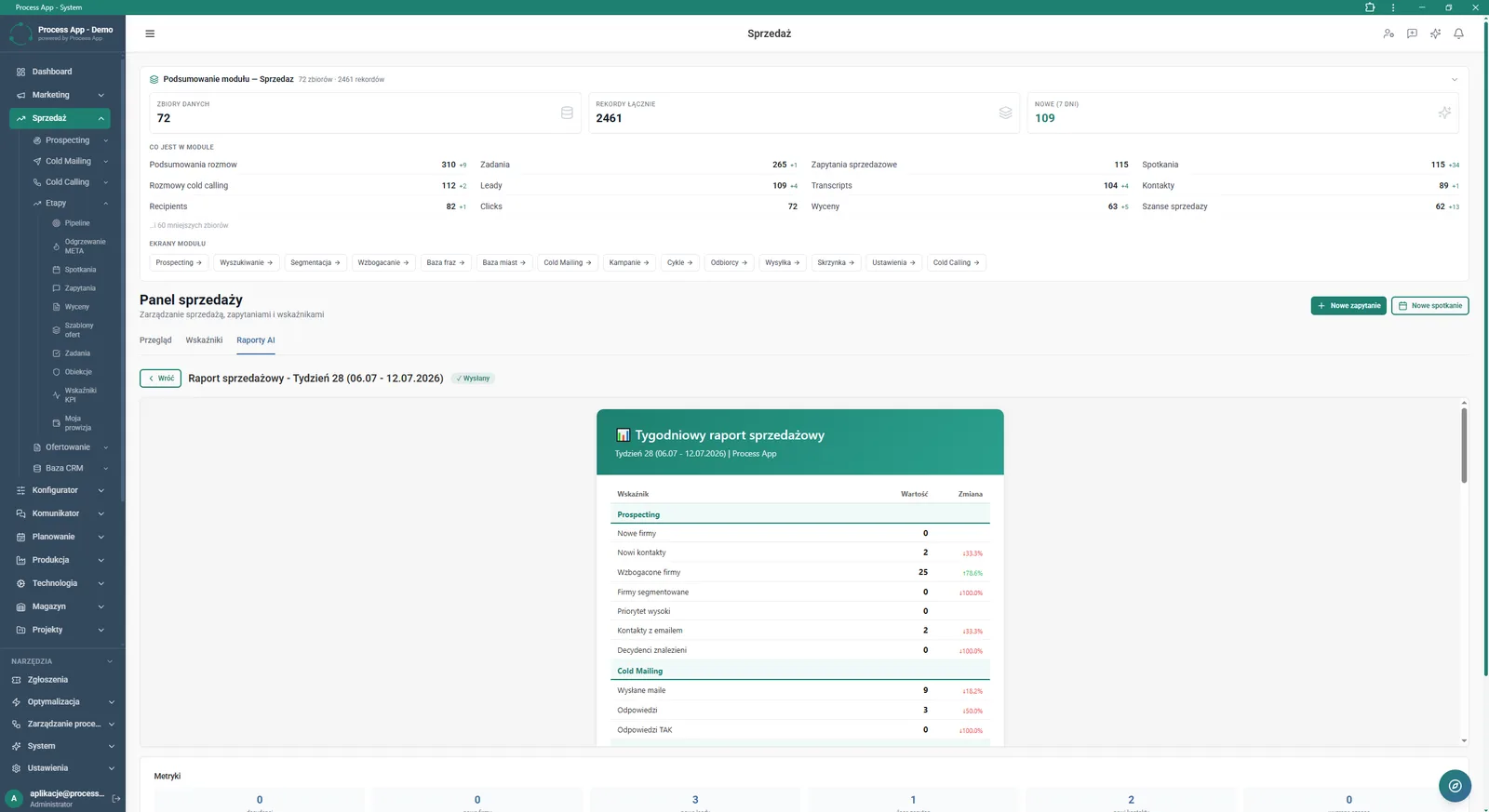This screenshot has height=812, width=1489.
Task: Expand the Prospecting submenu
Action: (x=106, y=140)
